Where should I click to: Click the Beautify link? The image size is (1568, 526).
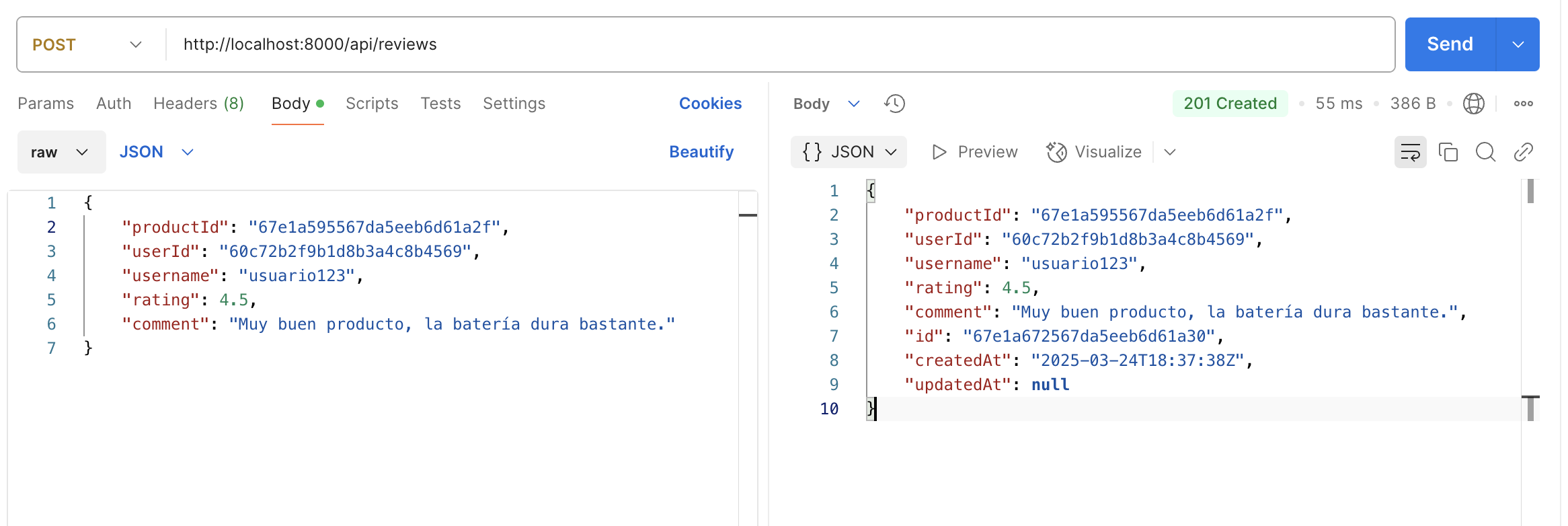click(701, 152)
